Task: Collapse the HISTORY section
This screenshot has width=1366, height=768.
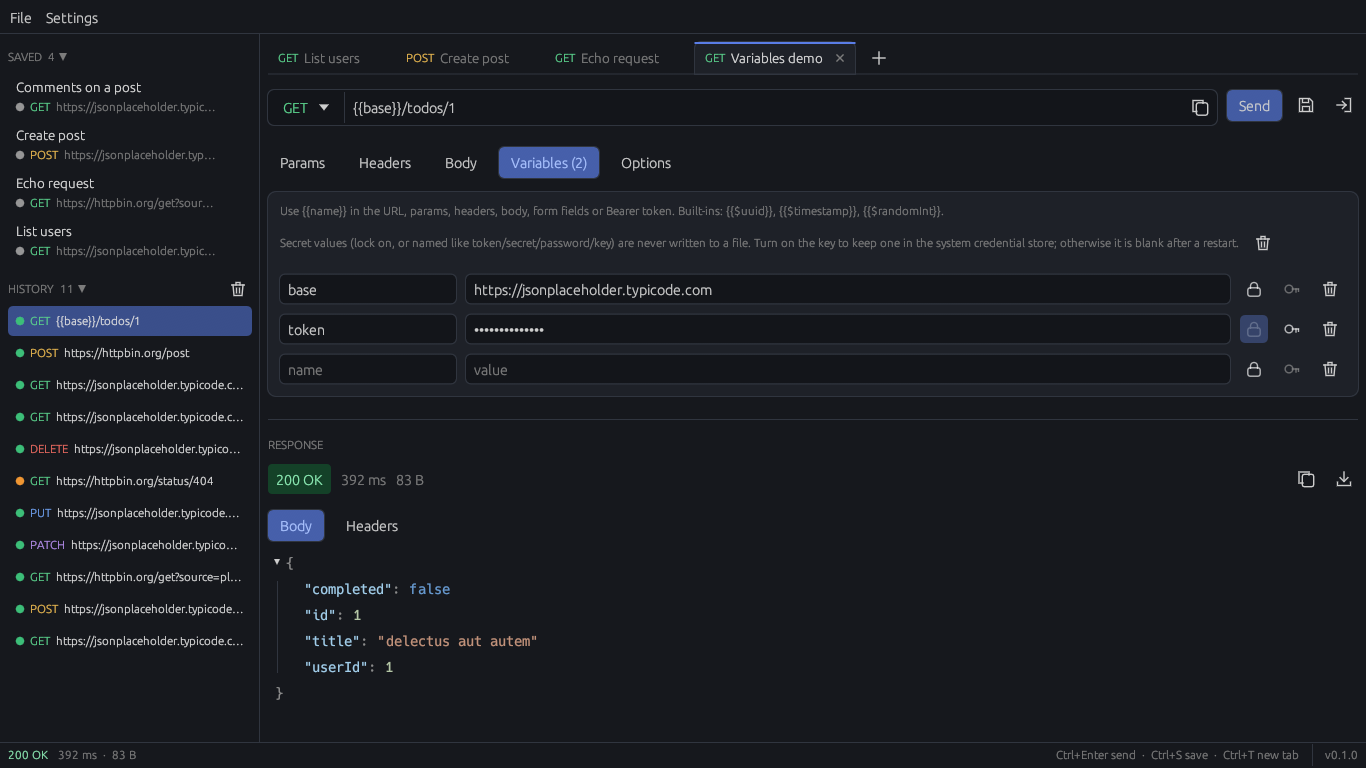Action: (47, 289)
